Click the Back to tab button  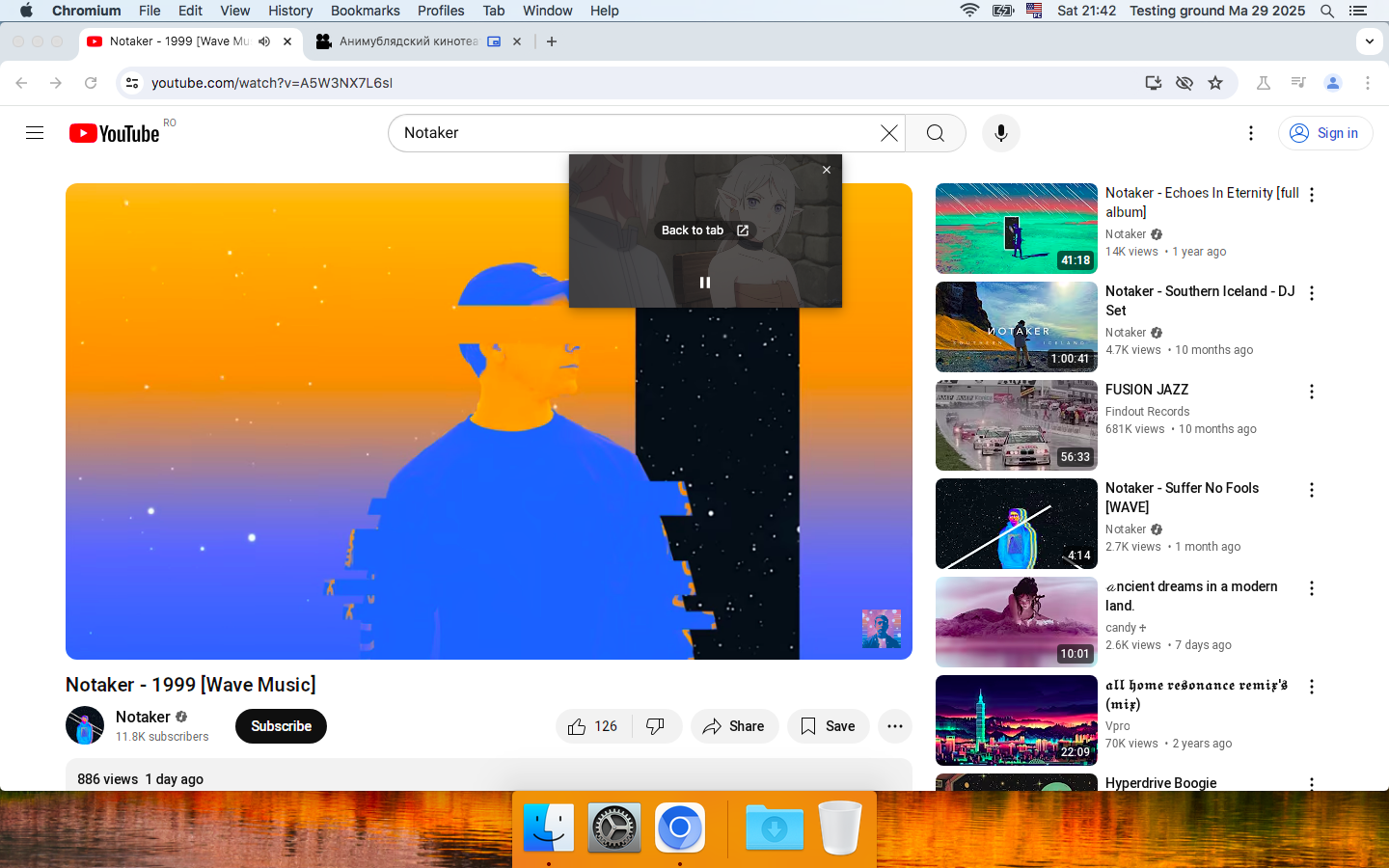[704, 231]
